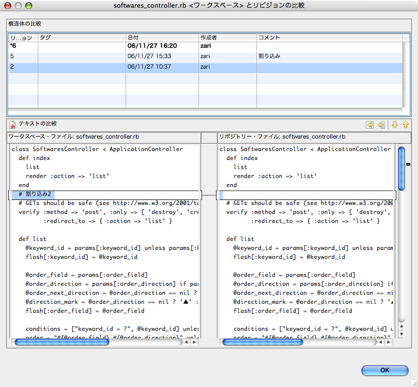Click the リ...ョン revision column header
This screenshot has width=418, height=387.
tap(23, 37)
